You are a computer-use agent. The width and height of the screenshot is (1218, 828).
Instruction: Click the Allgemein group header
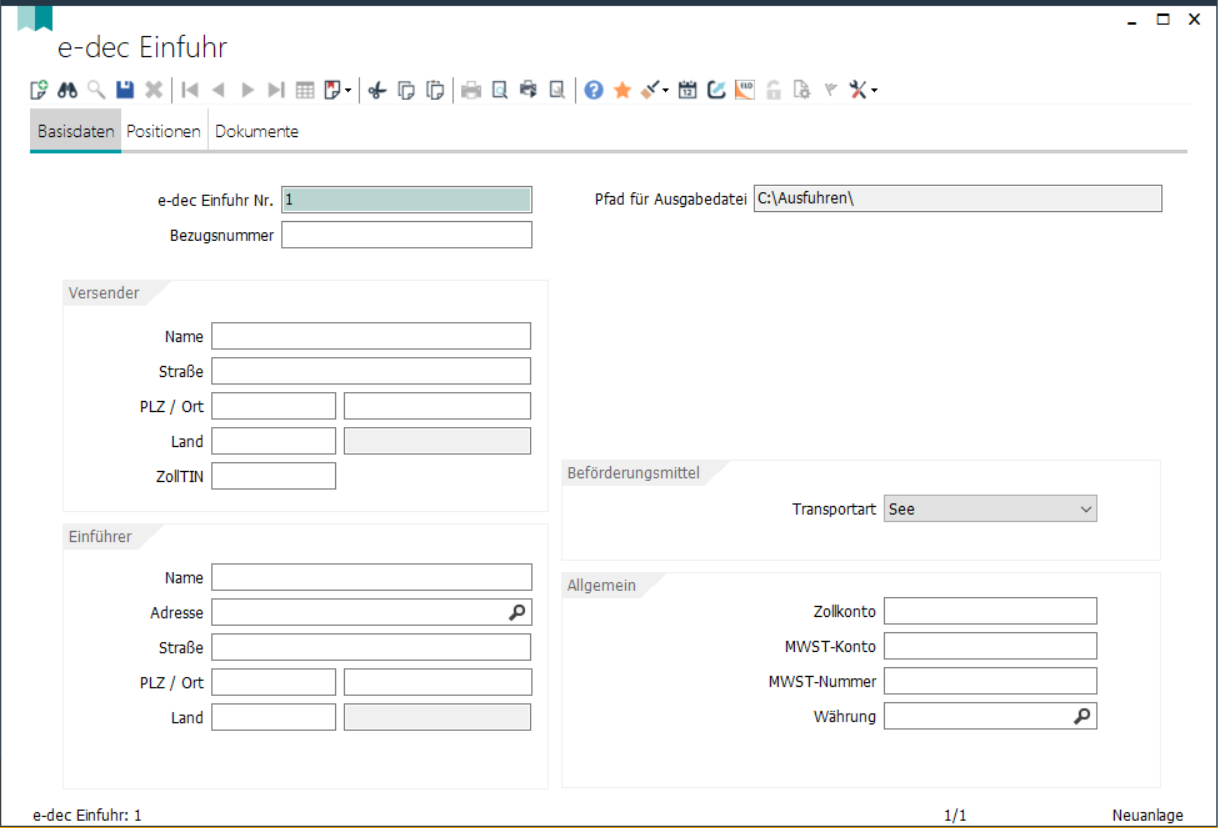click(601, 585)
